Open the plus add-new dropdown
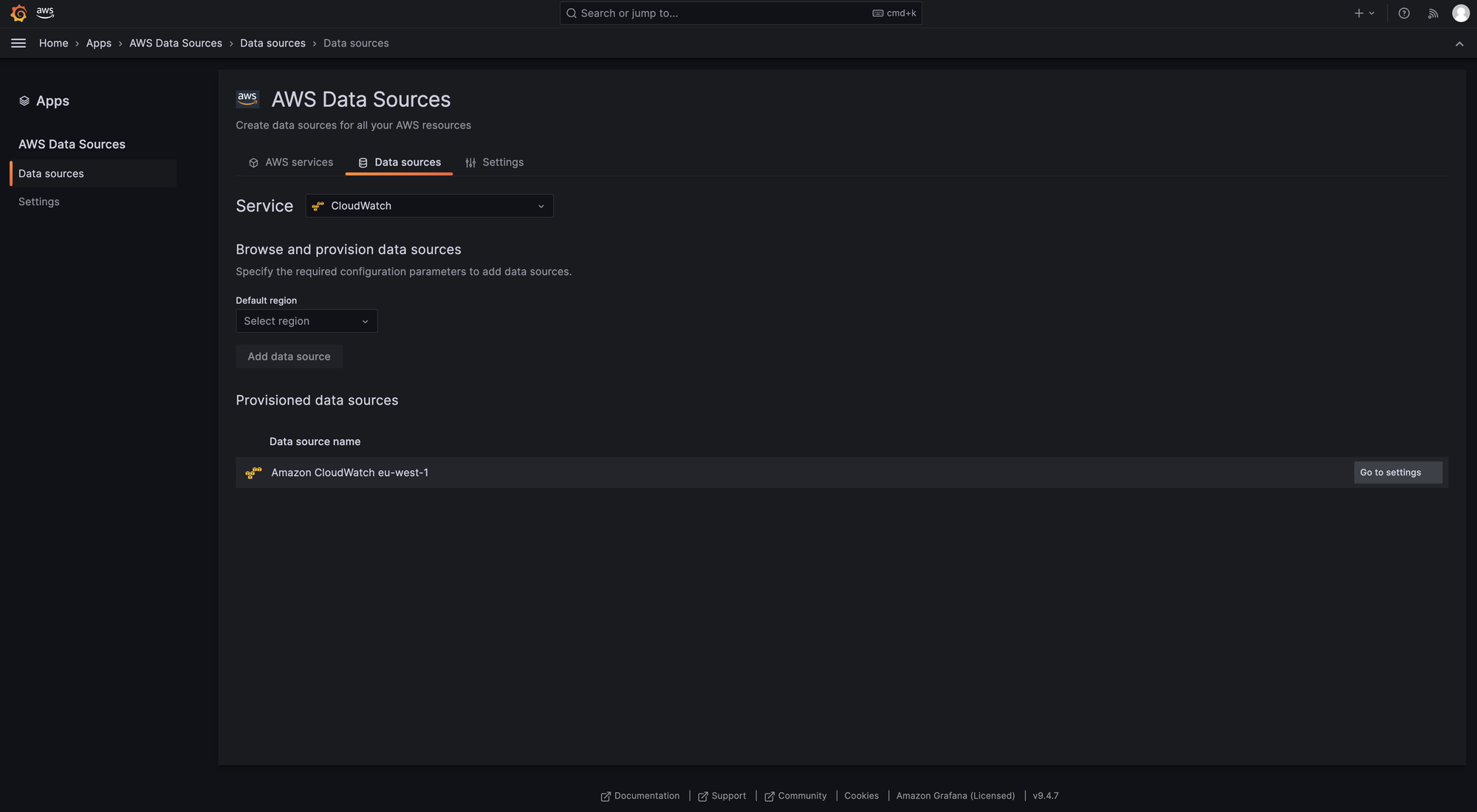The height and width of the screenshot is (812, 1477). pyautogui.click(x=1363, y=13)
